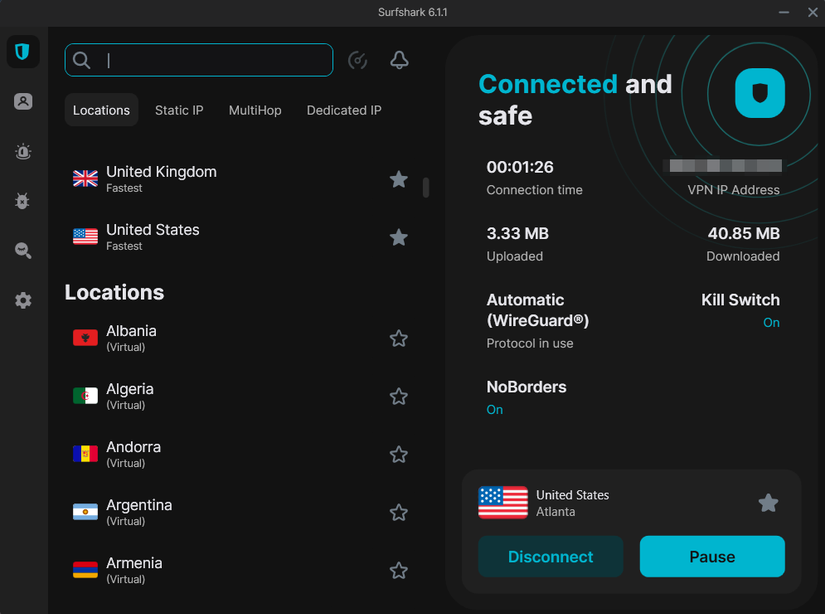Viewport: 825px width, 614px height.
Task: Click the Surfshark shield logo in sidebar
Action: pos(22,51)
